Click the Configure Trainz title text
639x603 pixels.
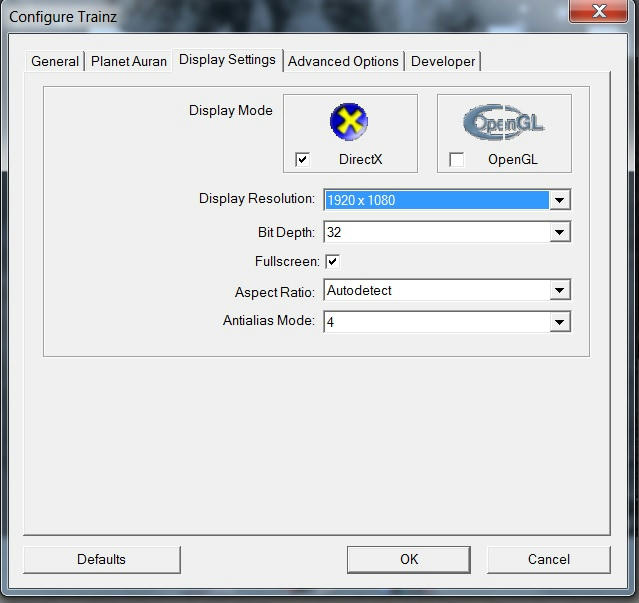pos(63,17)
